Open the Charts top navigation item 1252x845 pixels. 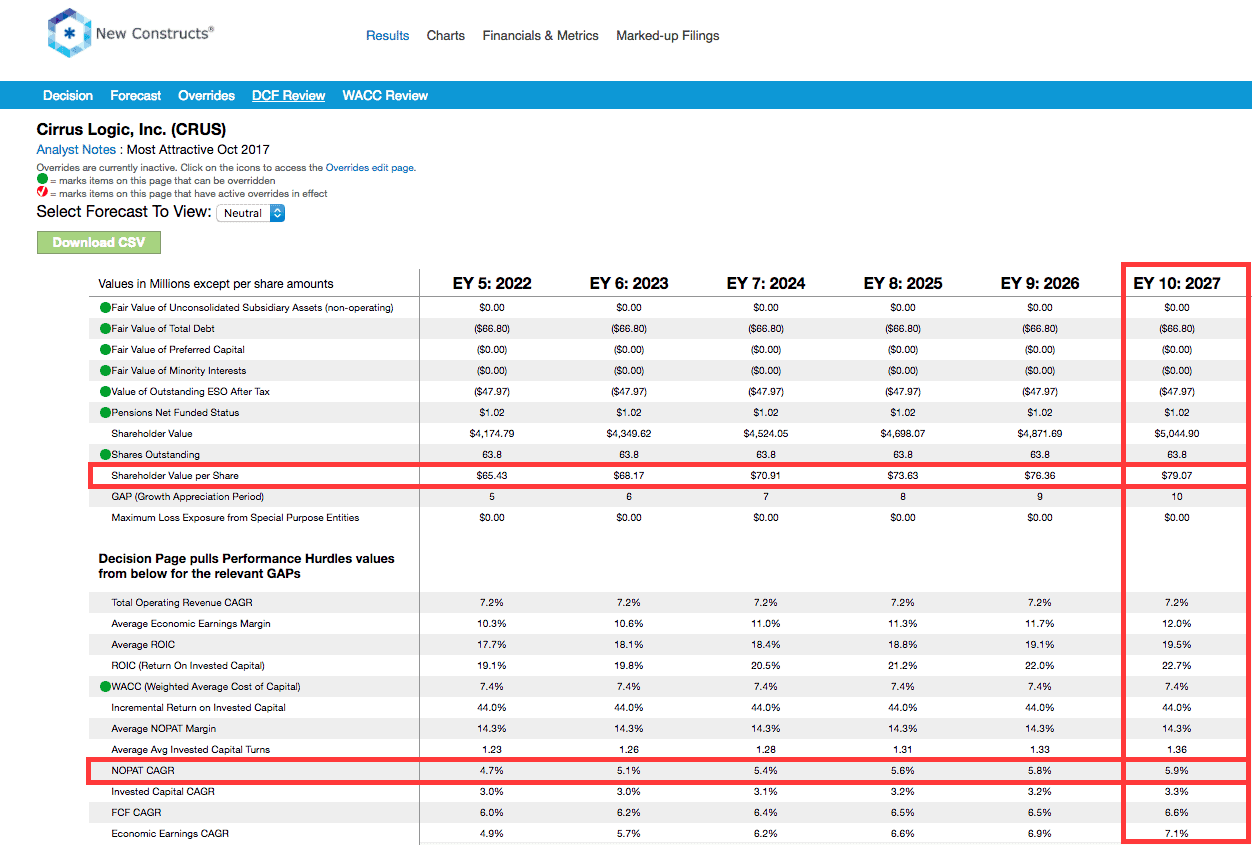445,35
